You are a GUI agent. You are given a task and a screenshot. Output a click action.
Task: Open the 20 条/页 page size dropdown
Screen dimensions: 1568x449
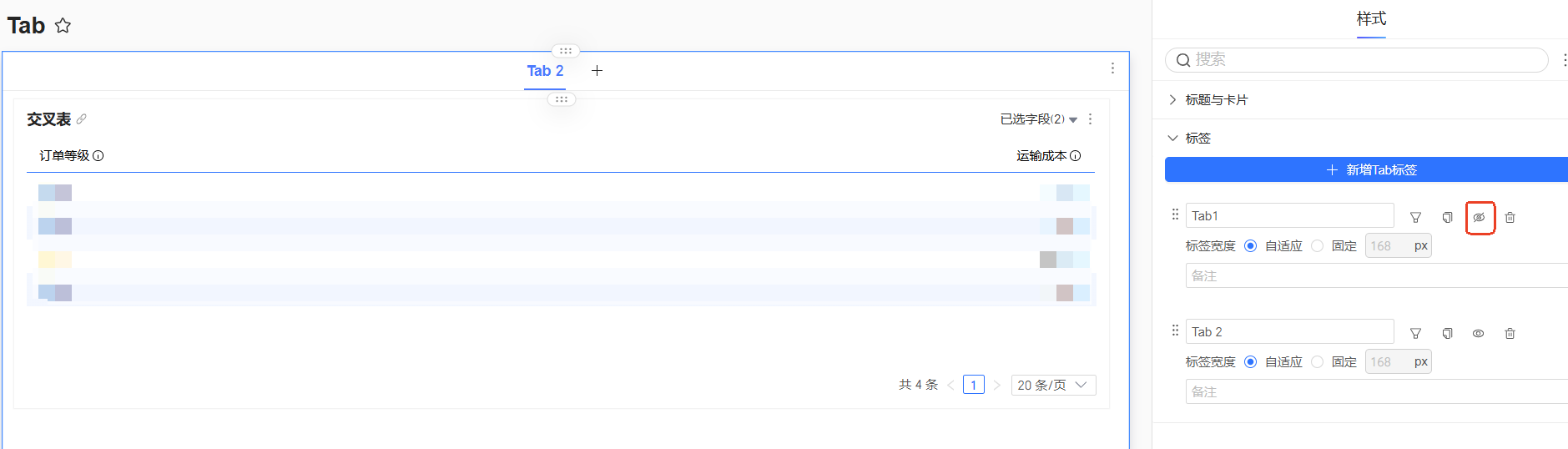click(x=1052, y=385)
